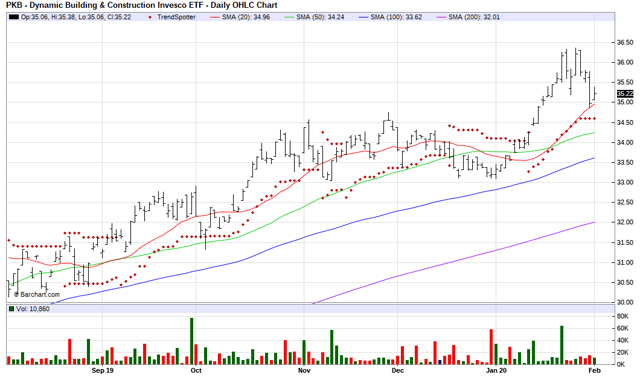Viewport: 640px width, 389px height.
Task: Click the 34.50 price axis label
Action: point(625,122)
